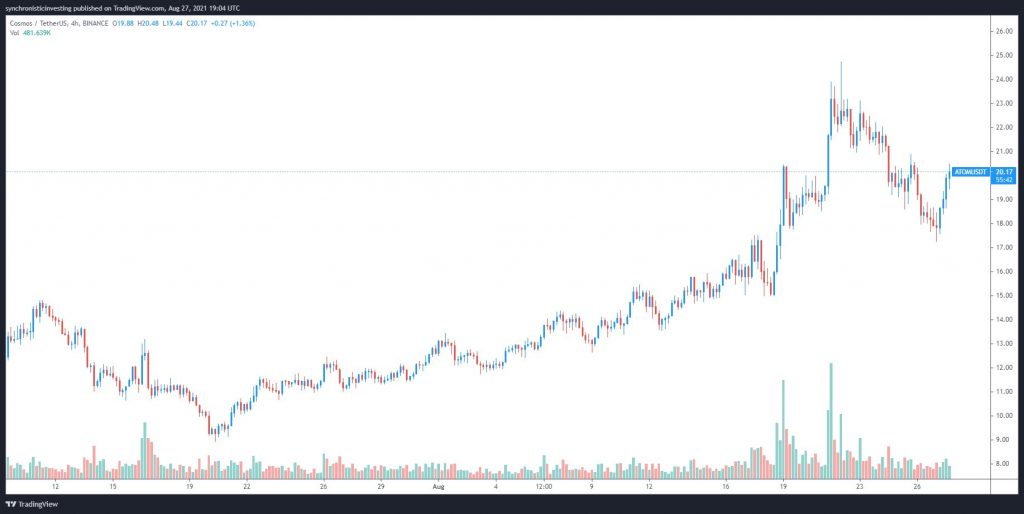Viewport: 1024px width, 514px height.
Task: Click the 8.00 level on the price axis
Action: (1002, 464)
